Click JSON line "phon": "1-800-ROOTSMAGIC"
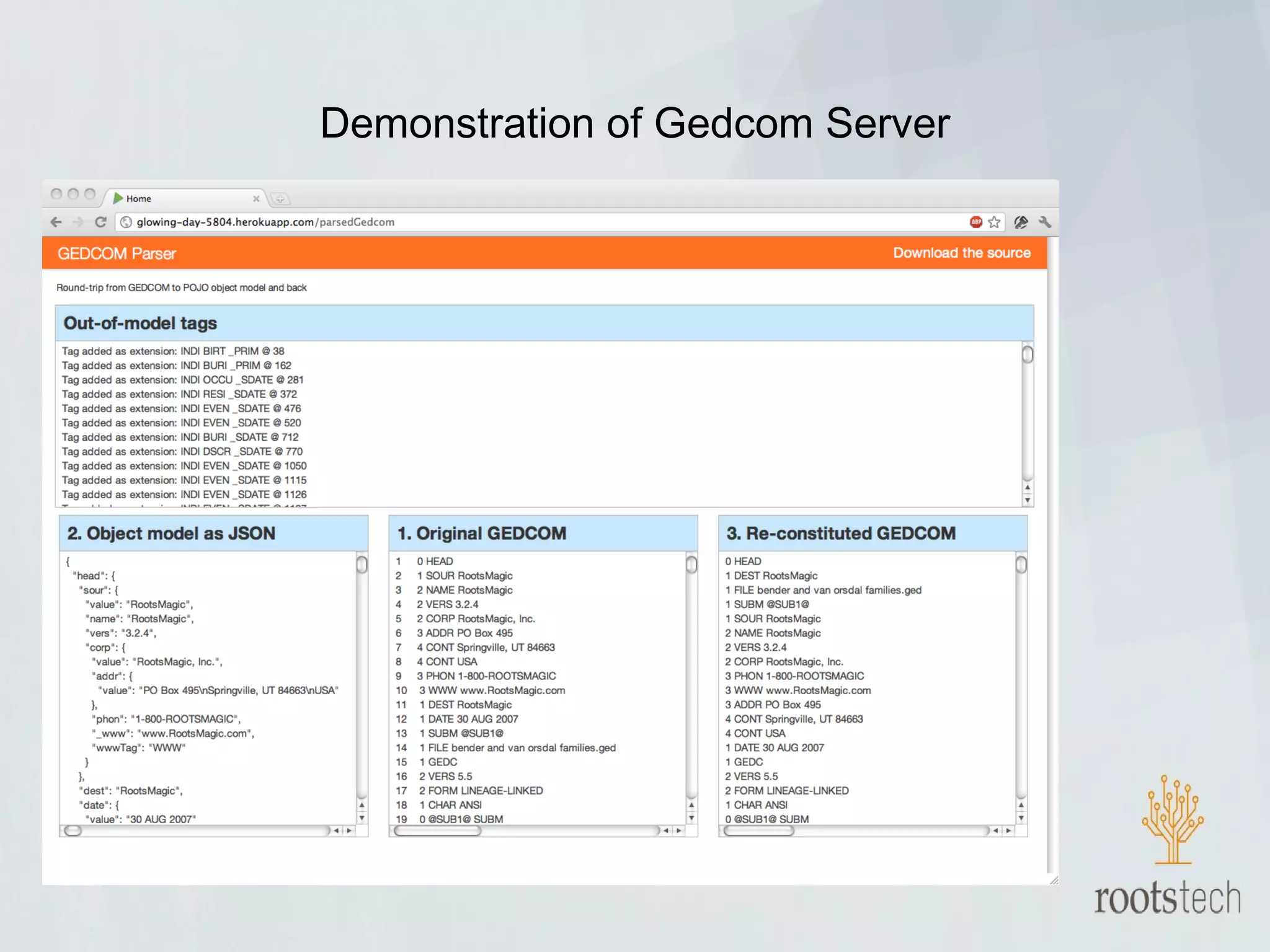Screen dimensions: 1270x952 (x=166, y=718)
